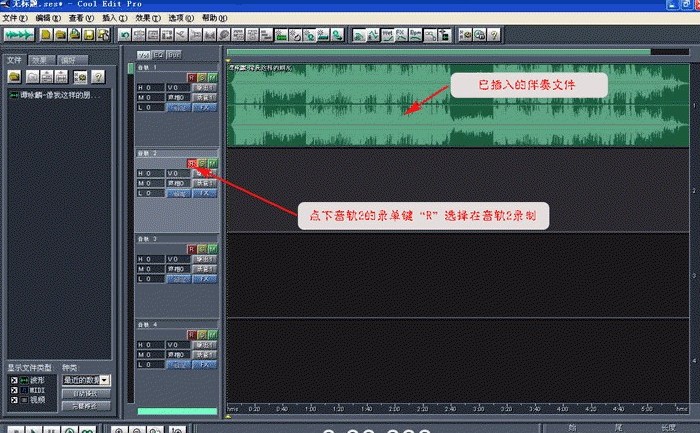Open the 效果 menu in the menu bar

pos(148,18)
